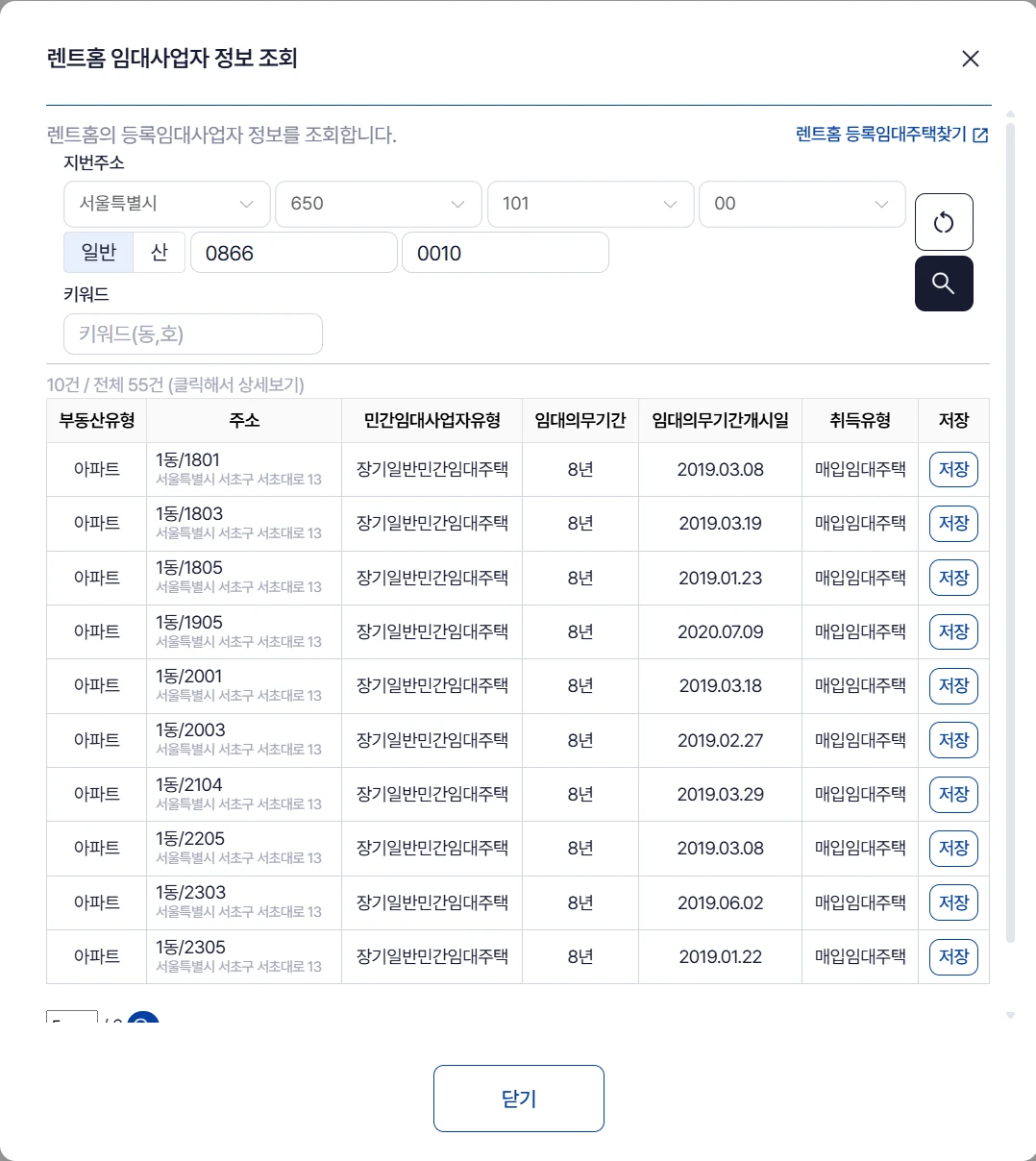This screenshot has height=1161, width=1036.
Task: Click 저장 on the 1동/2305 row
Action: click(952, 956)
